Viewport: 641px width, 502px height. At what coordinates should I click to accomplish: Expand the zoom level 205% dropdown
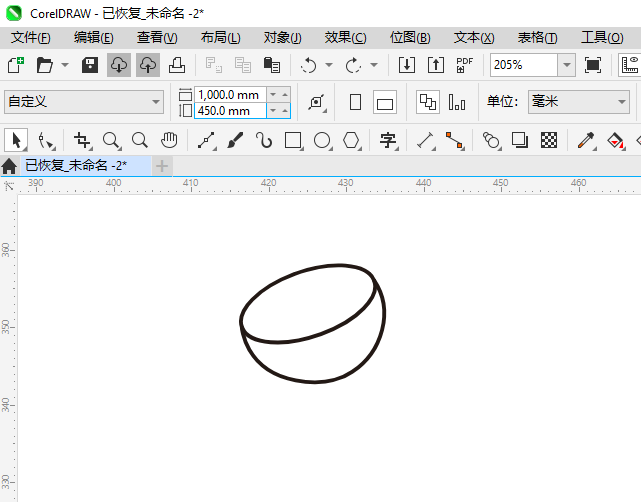coord(566,65)
